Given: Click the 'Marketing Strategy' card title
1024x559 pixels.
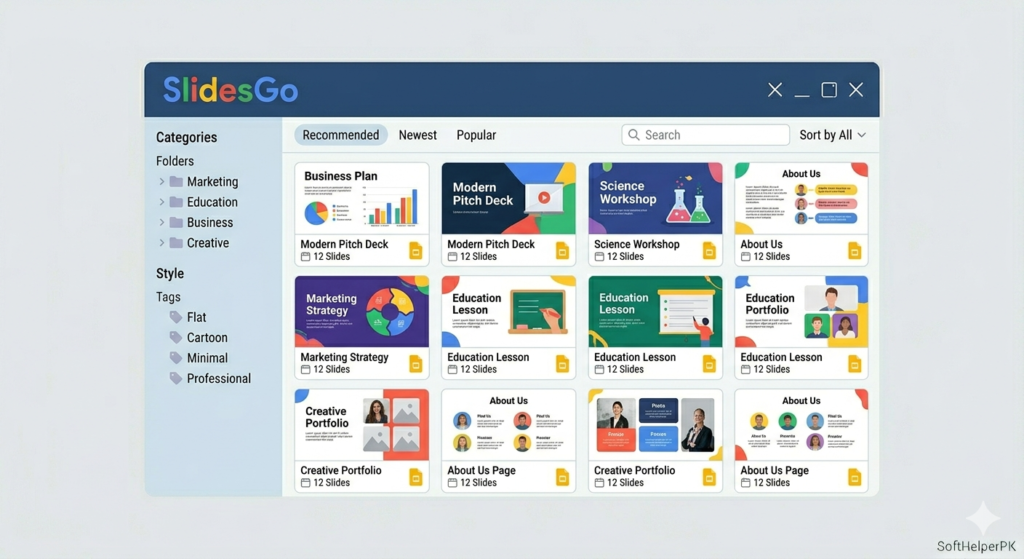Looking at the screenshot, I should [344, 357].
